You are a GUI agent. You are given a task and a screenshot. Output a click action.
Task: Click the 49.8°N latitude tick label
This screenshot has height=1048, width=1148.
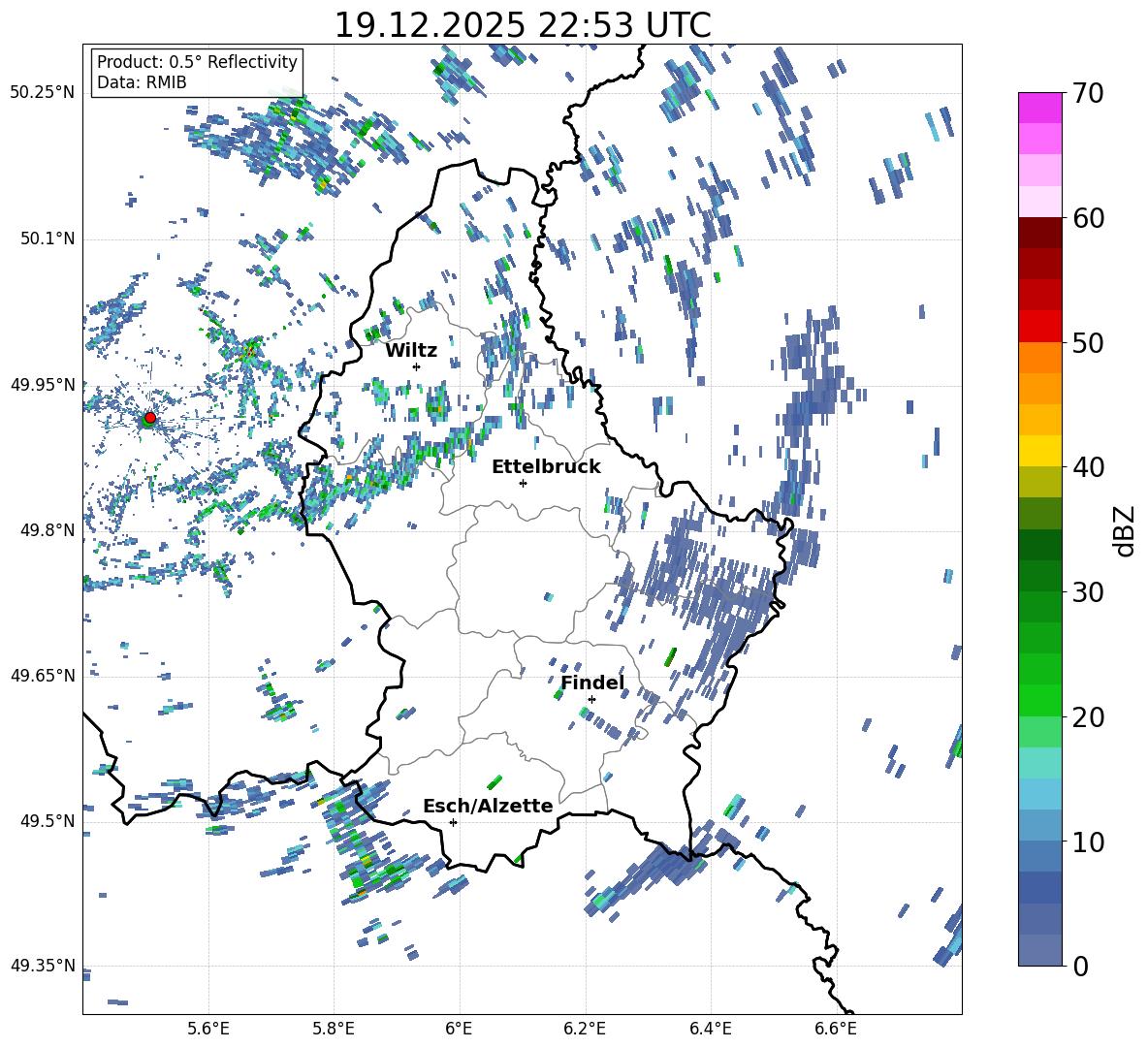point(43,530)
